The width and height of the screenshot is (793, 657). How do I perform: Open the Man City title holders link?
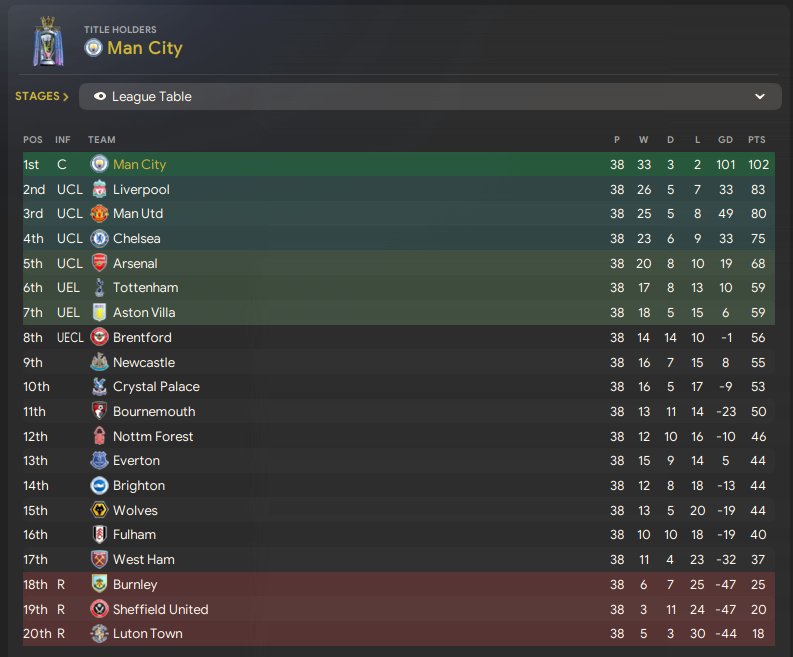pos(144,48)
